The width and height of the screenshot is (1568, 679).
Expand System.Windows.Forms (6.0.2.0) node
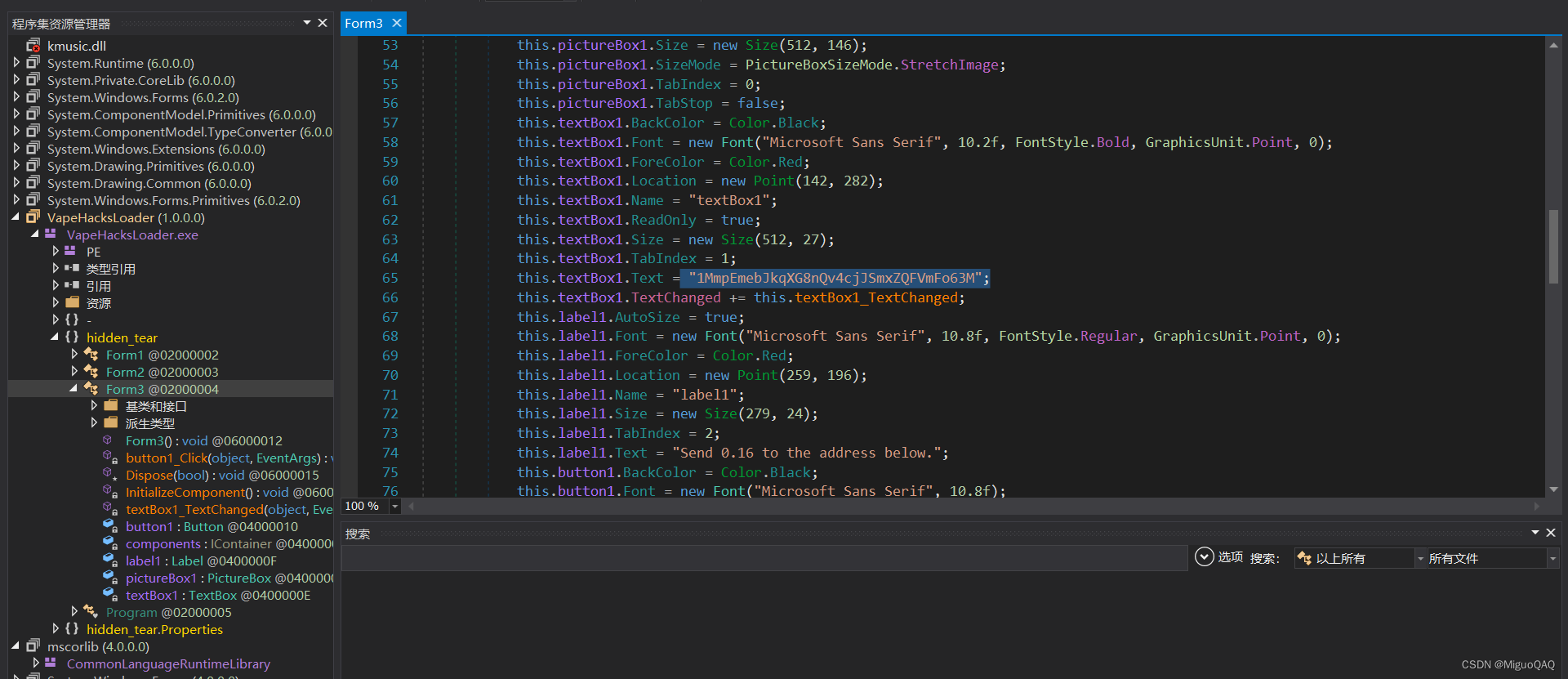point(16,97)
